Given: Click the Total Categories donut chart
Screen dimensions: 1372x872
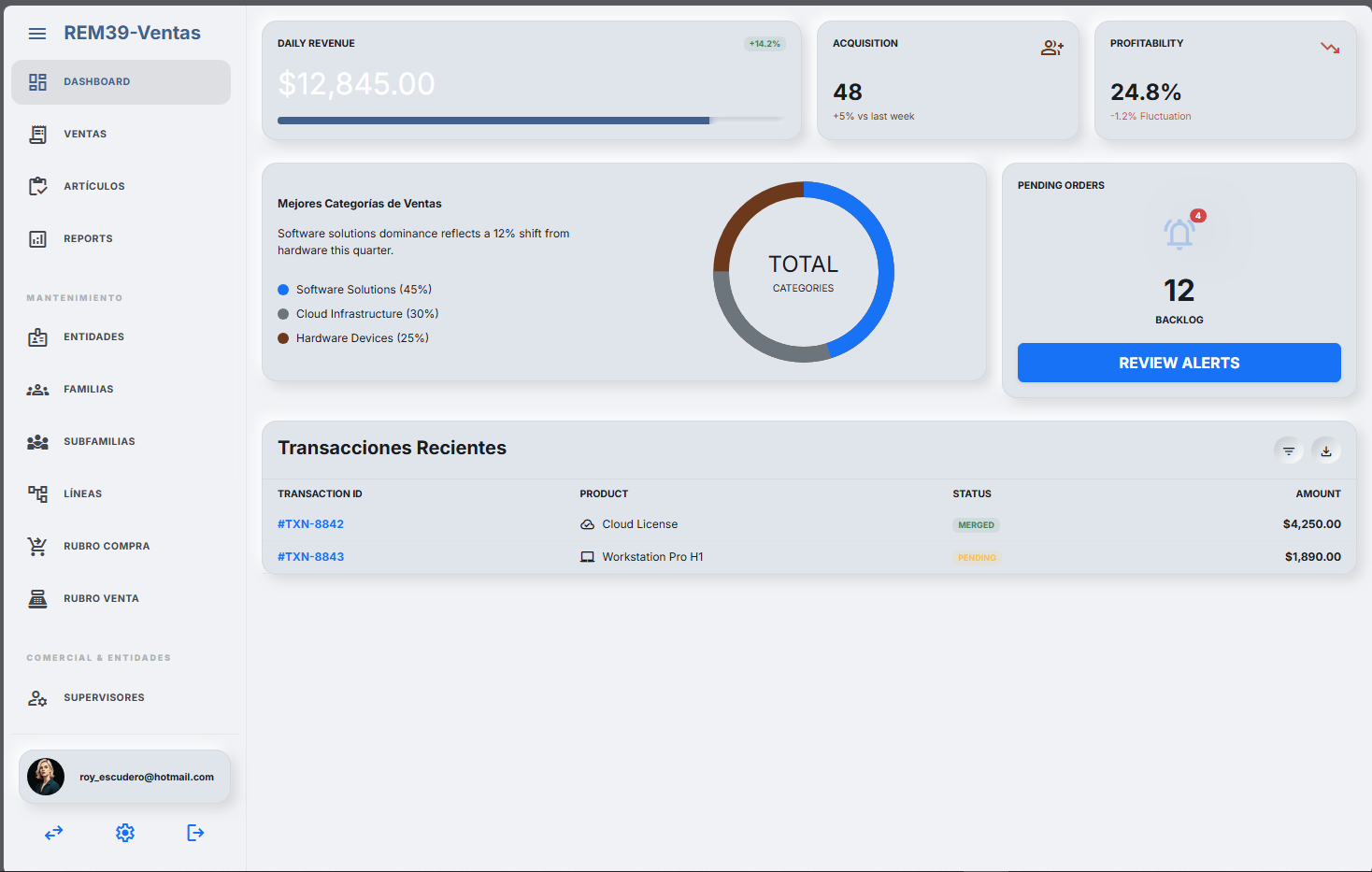Looking at the screenshot, I should [804, 272].
